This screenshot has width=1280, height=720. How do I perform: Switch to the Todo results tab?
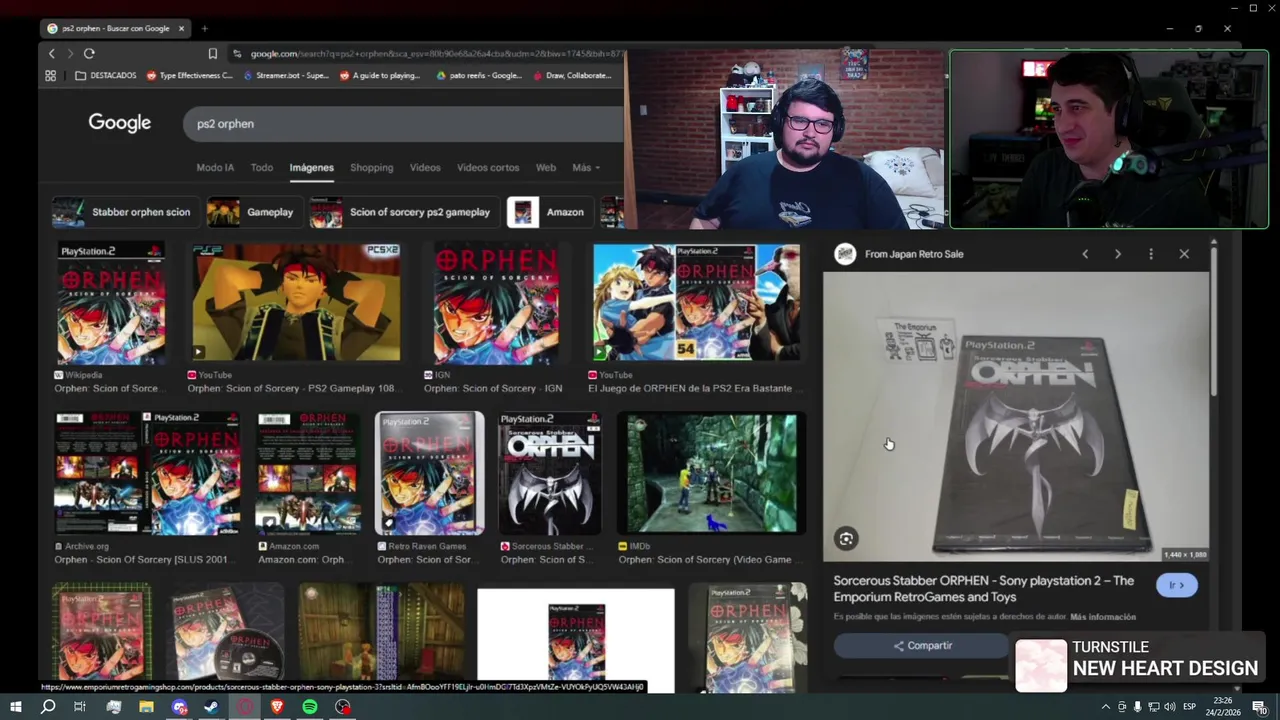(262, 167)
